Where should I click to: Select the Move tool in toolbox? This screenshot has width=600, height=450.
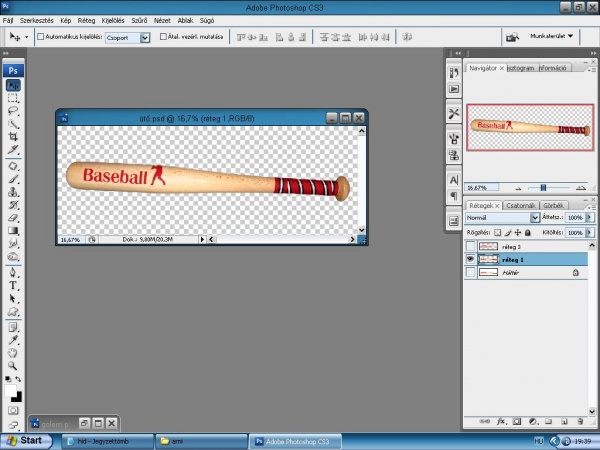point(13,85)
